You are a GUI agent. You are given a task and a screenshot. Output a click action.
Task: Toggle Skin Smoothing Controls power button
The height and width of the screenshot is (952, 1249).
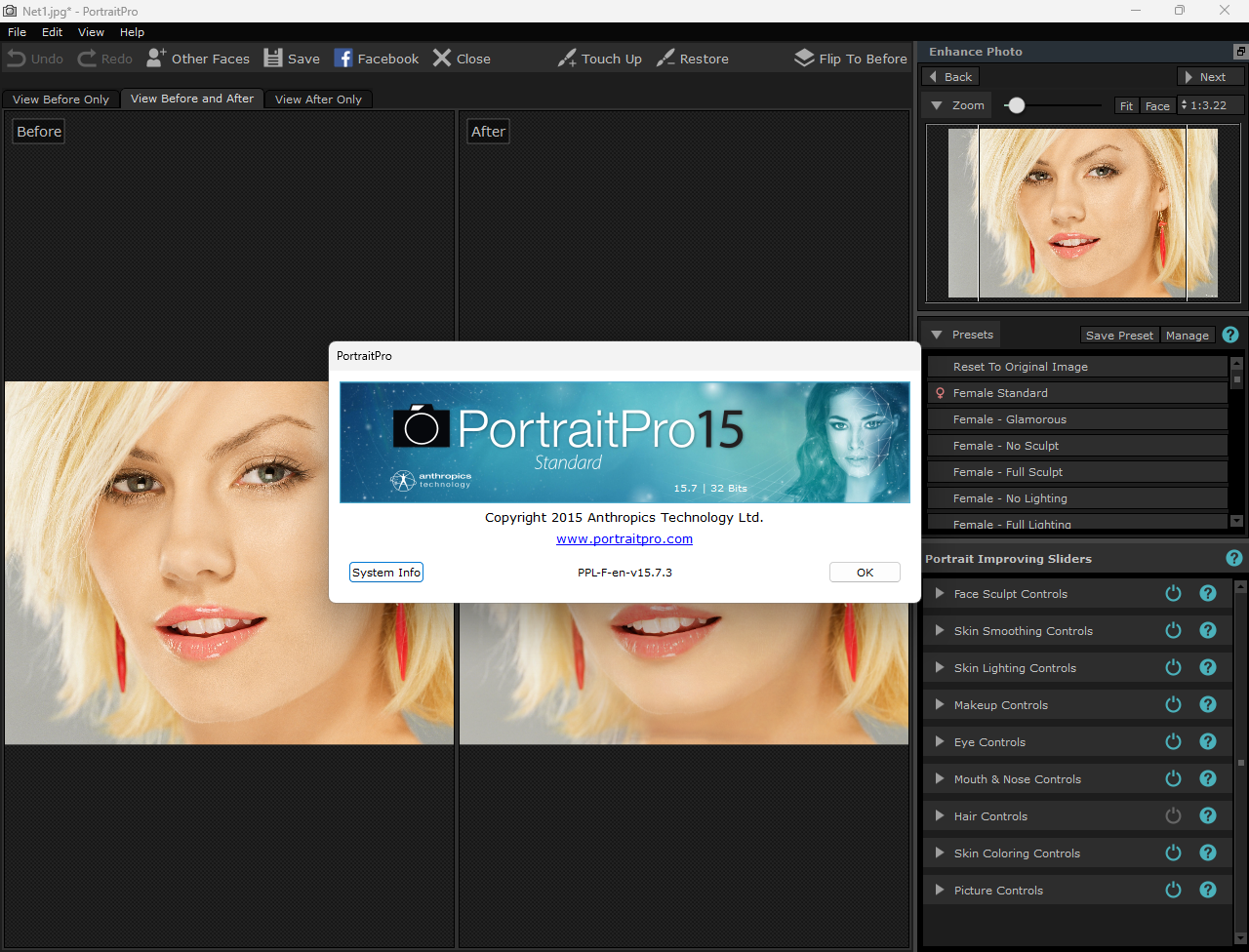coord(1174,631)
